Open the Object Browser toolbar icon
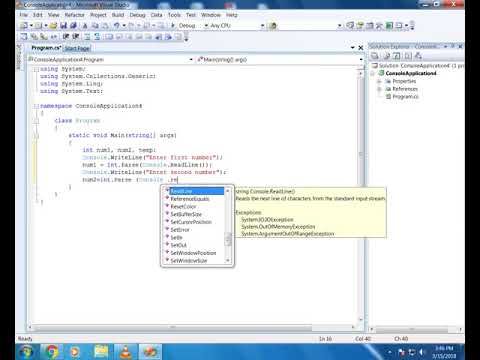 tap(370, 25)
